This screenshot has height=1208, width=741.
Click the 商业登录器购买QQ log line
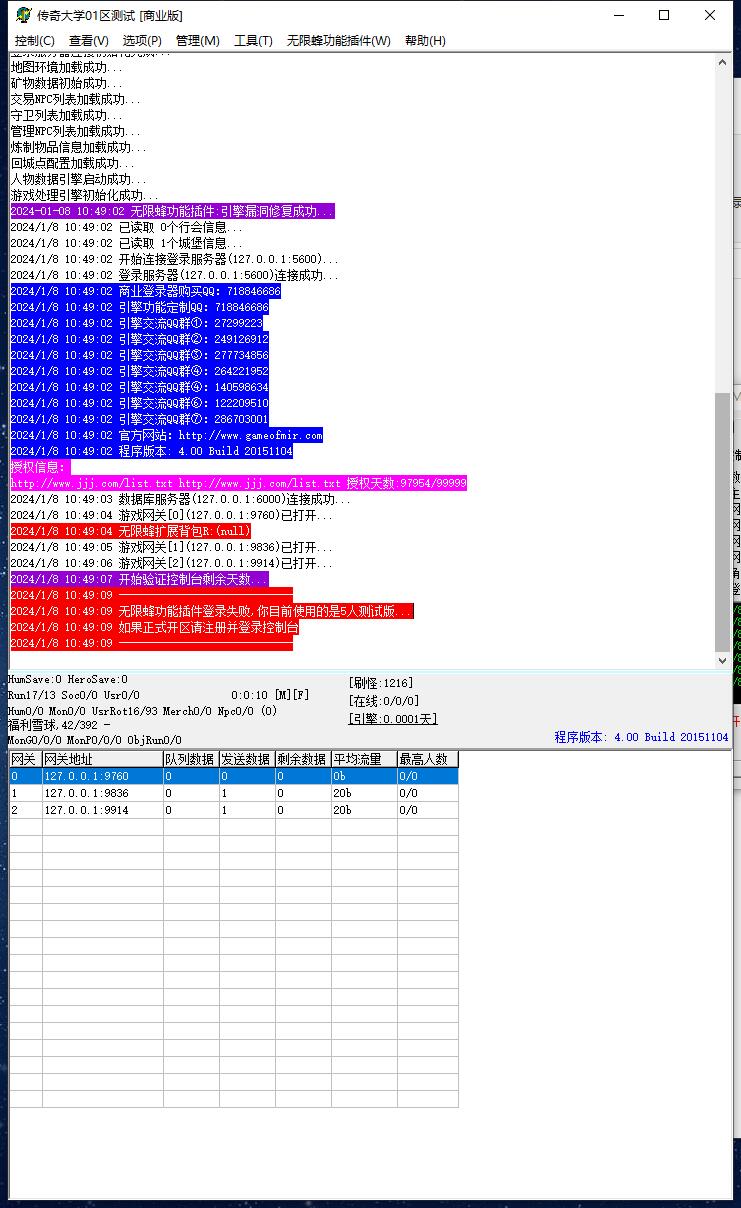pyautogui.click(x=145, y=291)
